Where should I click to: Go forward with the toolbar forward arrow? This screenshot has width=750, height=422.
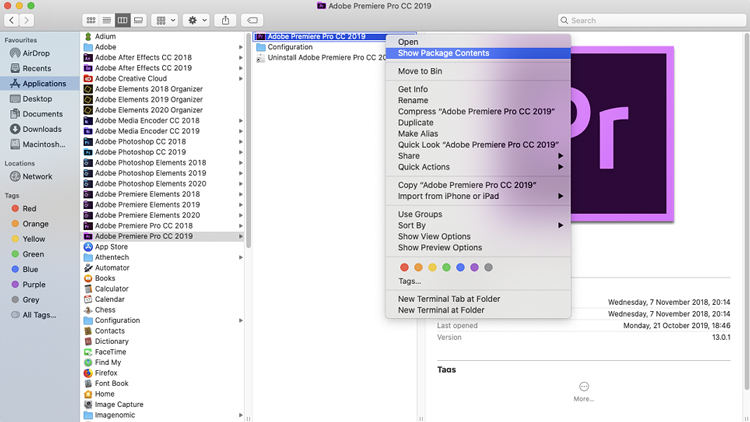[x=27, y=20]
